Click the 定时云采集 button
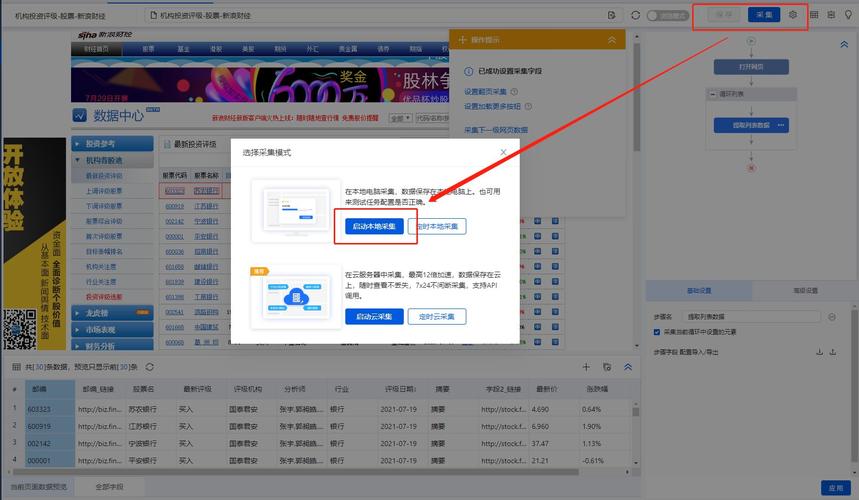Image resolution: width=859 pixels, height=500 pixels. pos(437,317)
